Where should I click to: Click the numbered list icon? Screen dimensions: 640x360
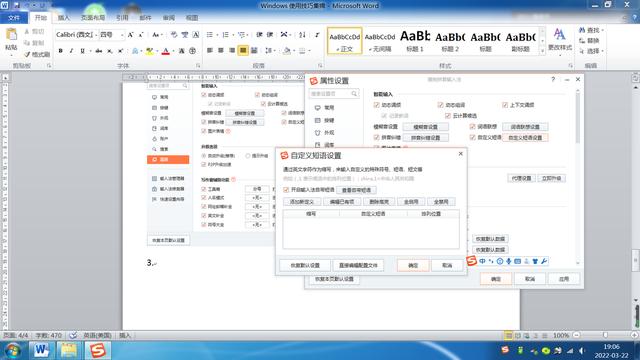tap(225, 35)
